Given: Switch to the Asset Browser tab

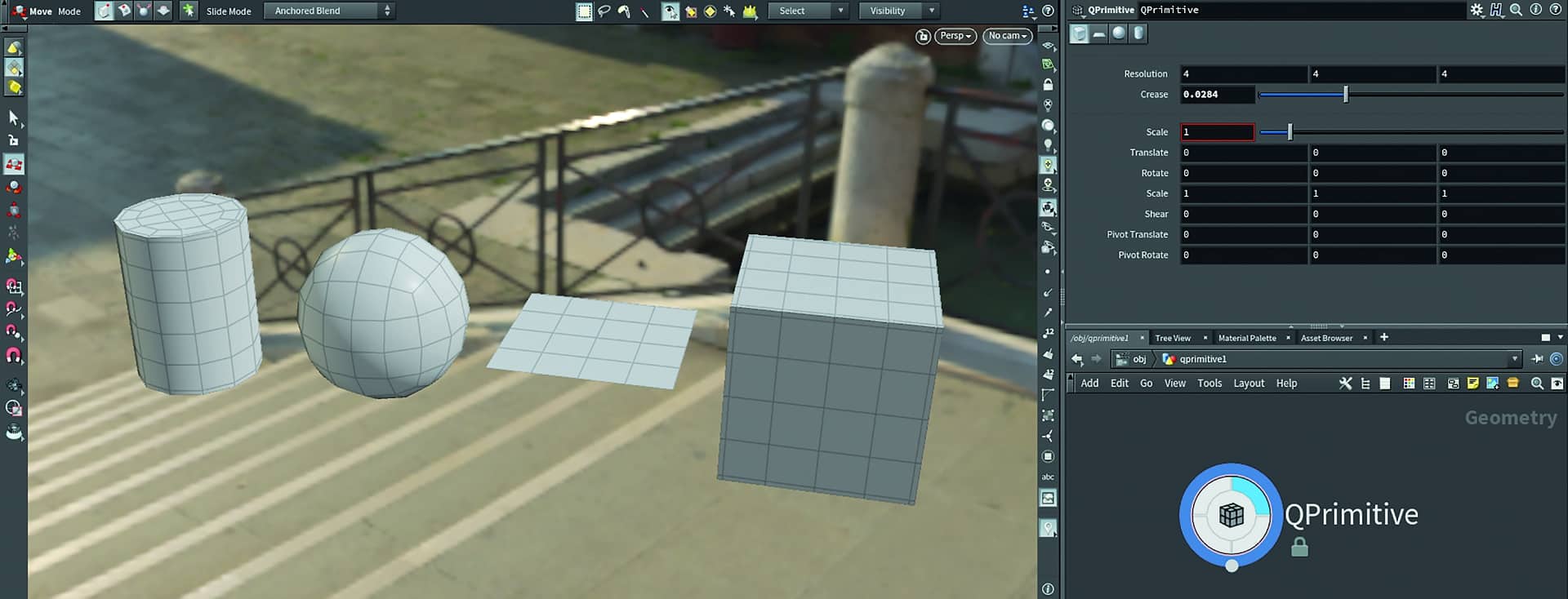Looking at the screenshot, I should coord(1326,338).
